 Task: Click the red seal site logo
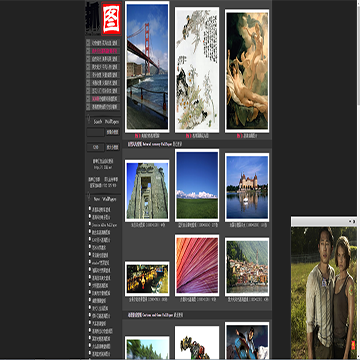[x=111, y=18]
